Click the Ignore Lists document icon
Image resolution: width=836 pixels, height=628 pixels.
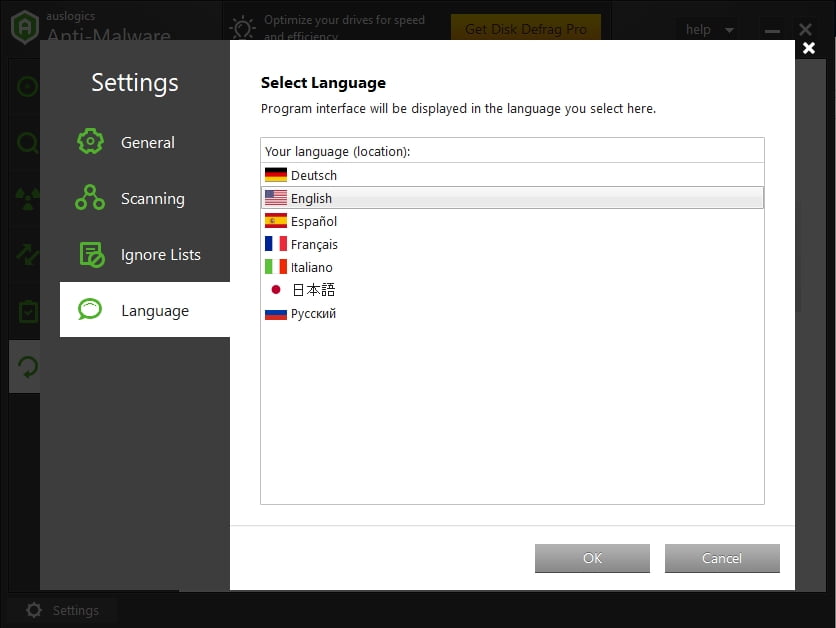92,254
